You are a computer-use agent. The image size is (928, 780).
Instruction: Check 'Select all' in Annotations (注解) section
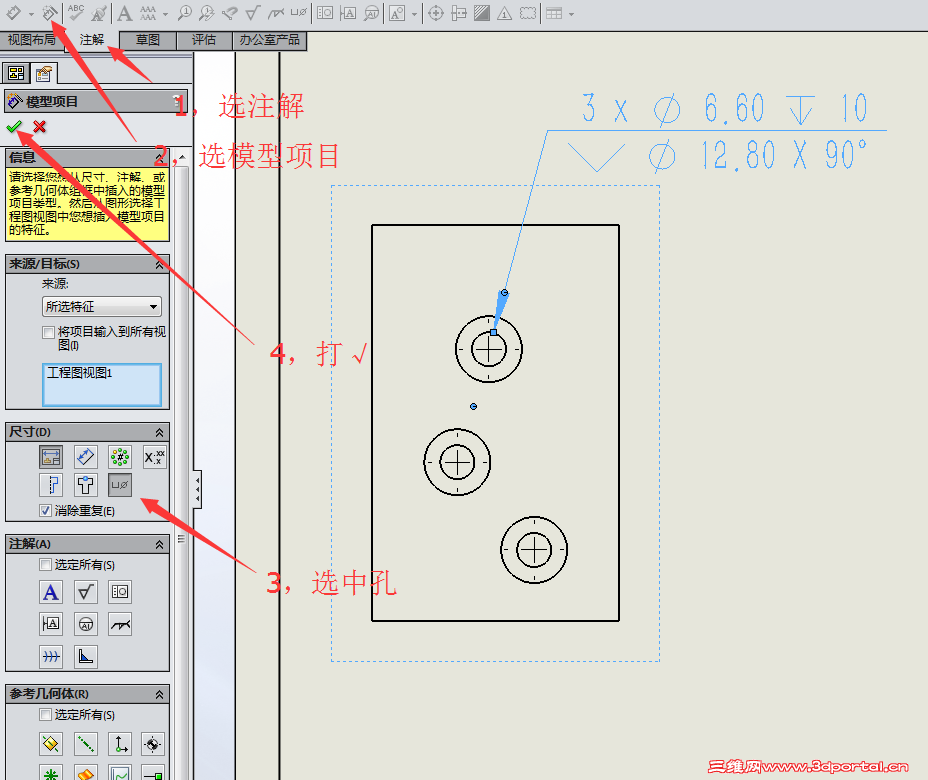pyautogui.click(x=46, y=565)
